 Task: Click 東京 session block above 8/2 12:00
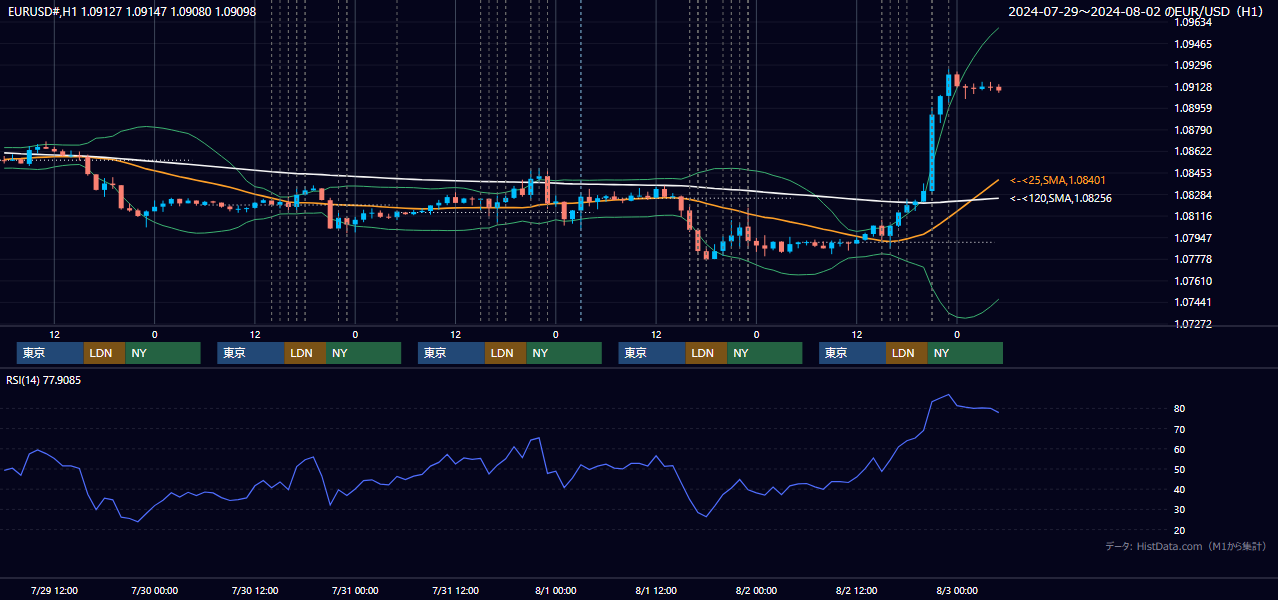coord(853,353)
